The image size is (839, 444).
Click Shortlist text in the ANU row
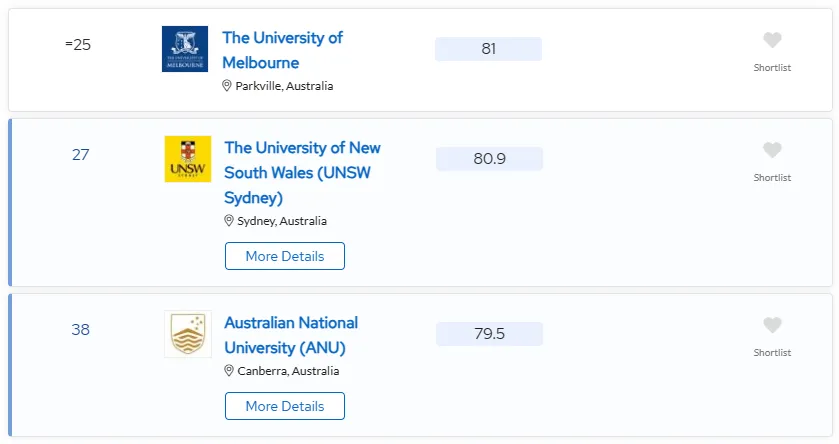[x=772, y=353]
